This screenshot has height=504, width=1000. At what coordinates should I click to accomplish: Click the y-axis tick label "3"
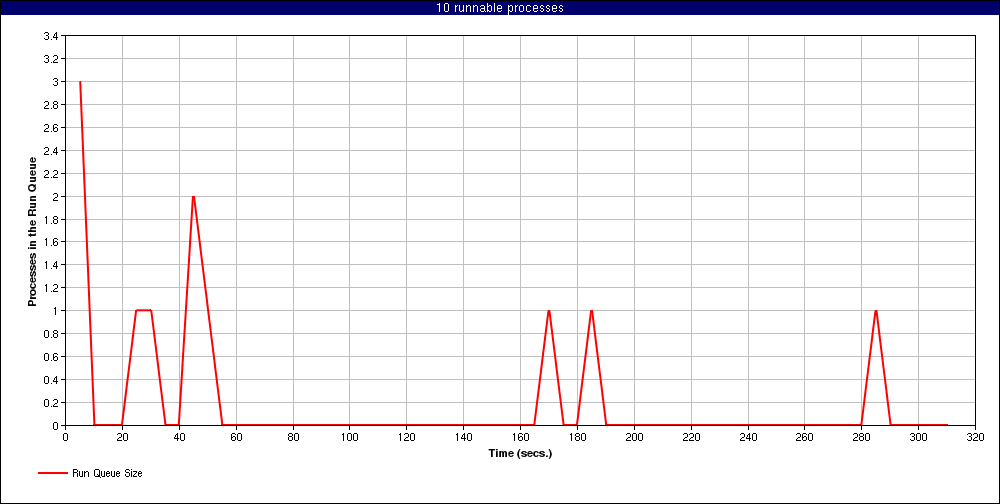(56, 82)
